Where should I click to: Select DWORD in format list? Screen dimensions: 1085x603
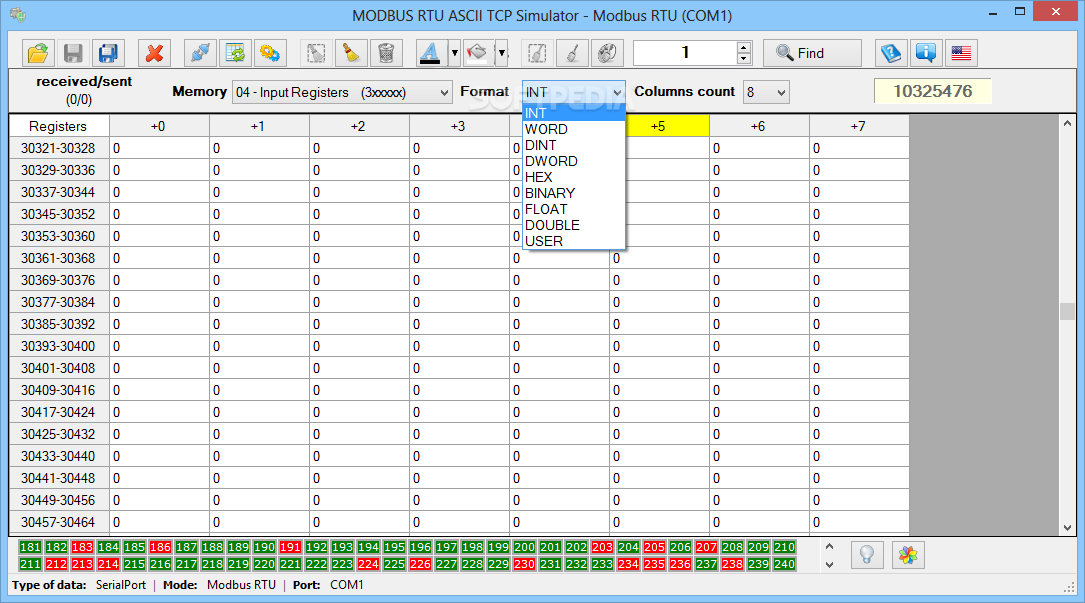(574, 161)
